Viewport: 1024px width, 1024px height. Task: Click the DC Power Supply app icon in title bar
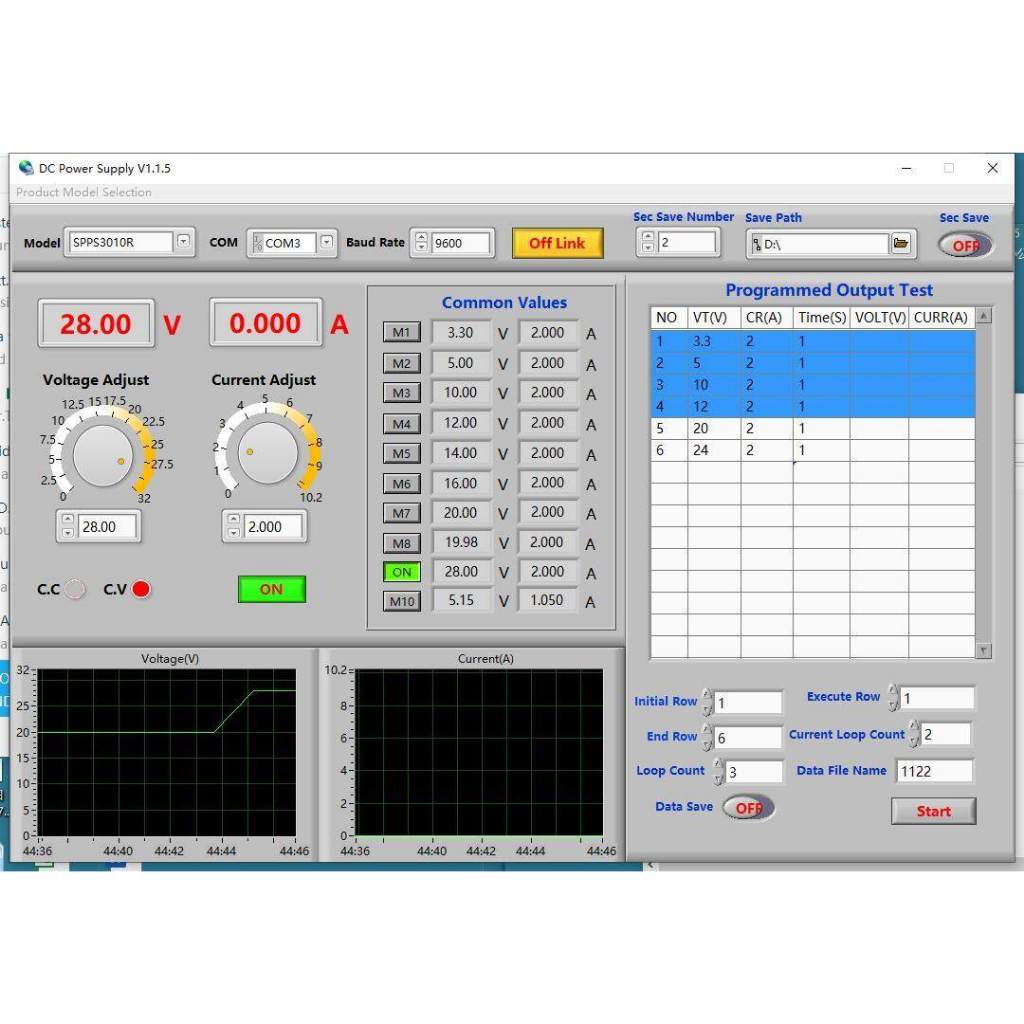tap(26, 168)
